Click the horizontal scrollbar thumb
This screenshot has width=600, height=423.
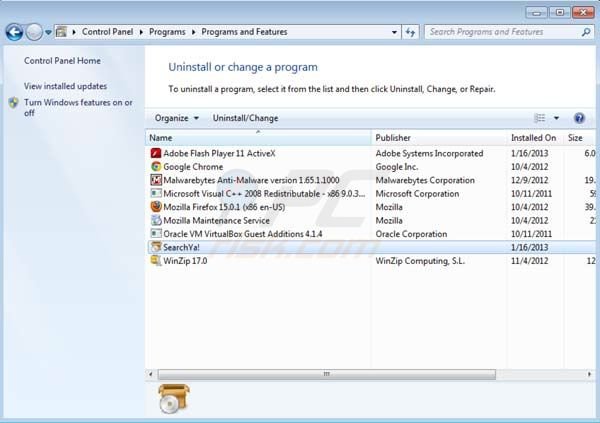(x=327, y=374)
